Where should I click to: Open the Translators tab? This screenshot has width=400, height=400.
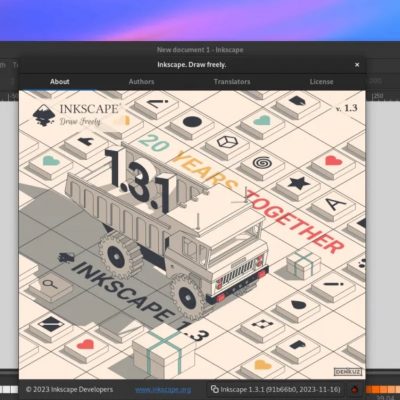click(232, 82)
